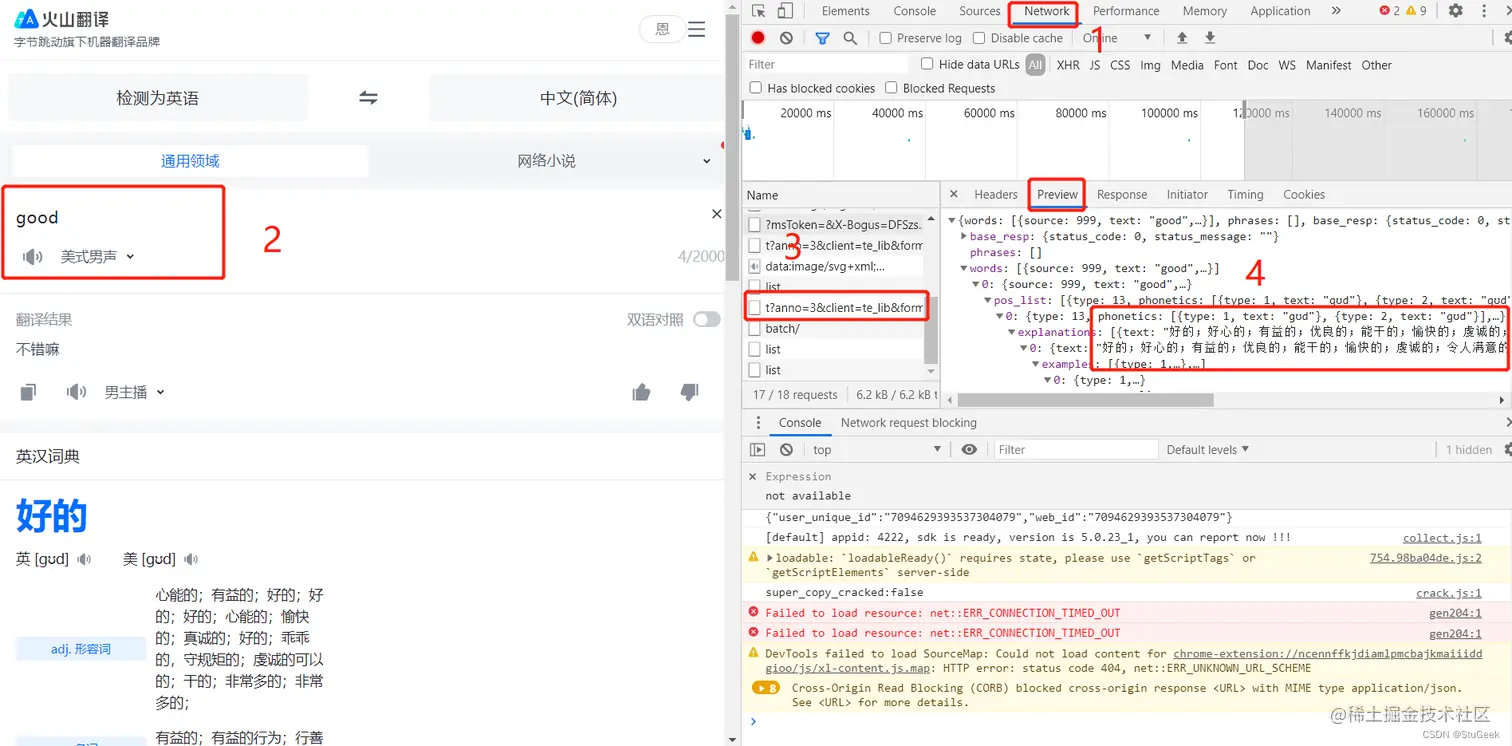Tick the checkbox beside the batch/ request
Image resolution: width=1512 pixels, height=746 pixels.
tap(756, 328)
